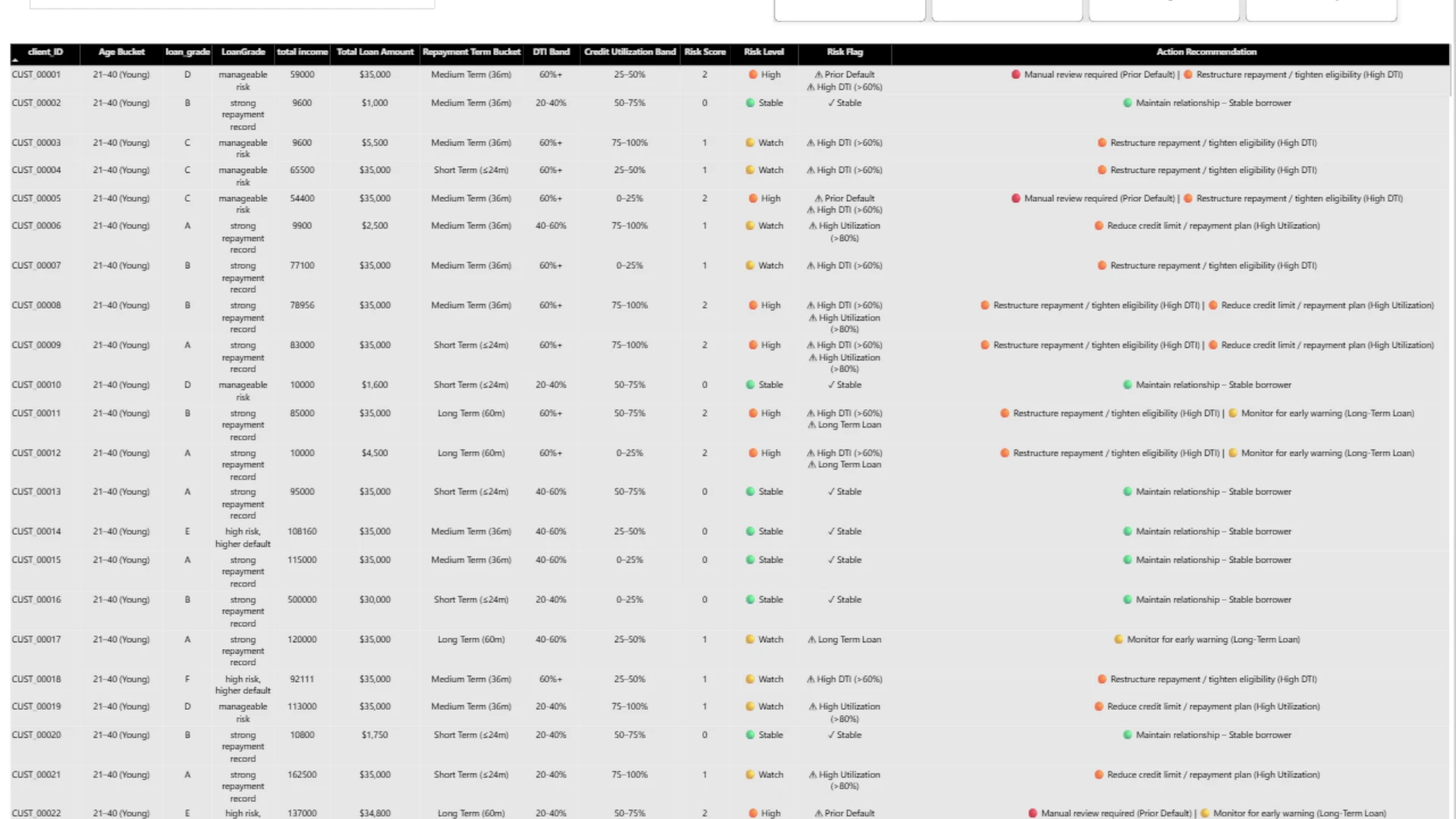Click High DTI warning icon in CUST_00003 row
1456x819 pixels.
[811, 143]
